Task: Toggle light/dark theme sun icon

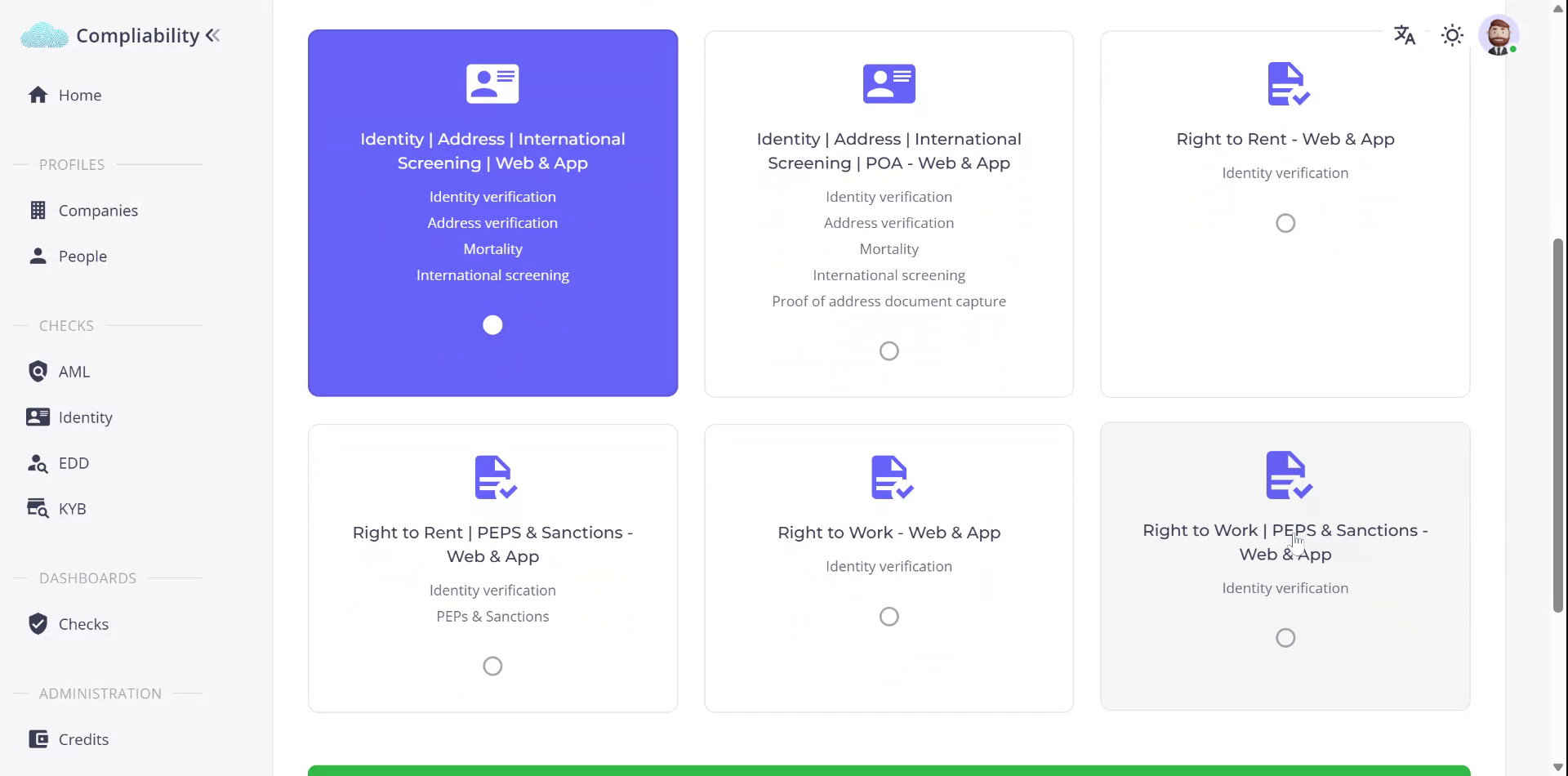Action: coord(1452,35)
